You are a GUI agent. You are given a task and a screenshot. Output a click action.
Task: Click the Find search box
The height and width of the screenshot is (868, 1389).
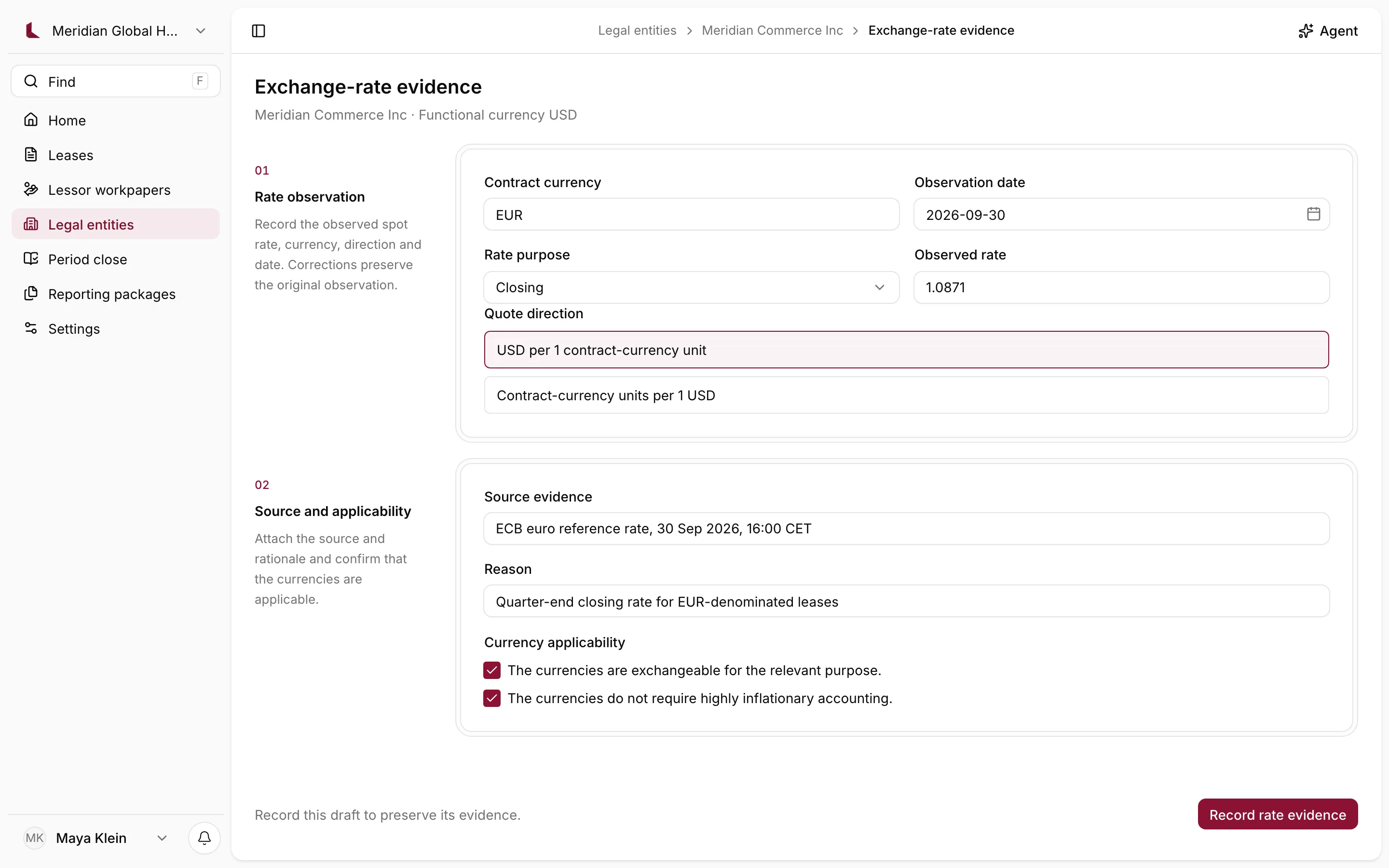115,81
